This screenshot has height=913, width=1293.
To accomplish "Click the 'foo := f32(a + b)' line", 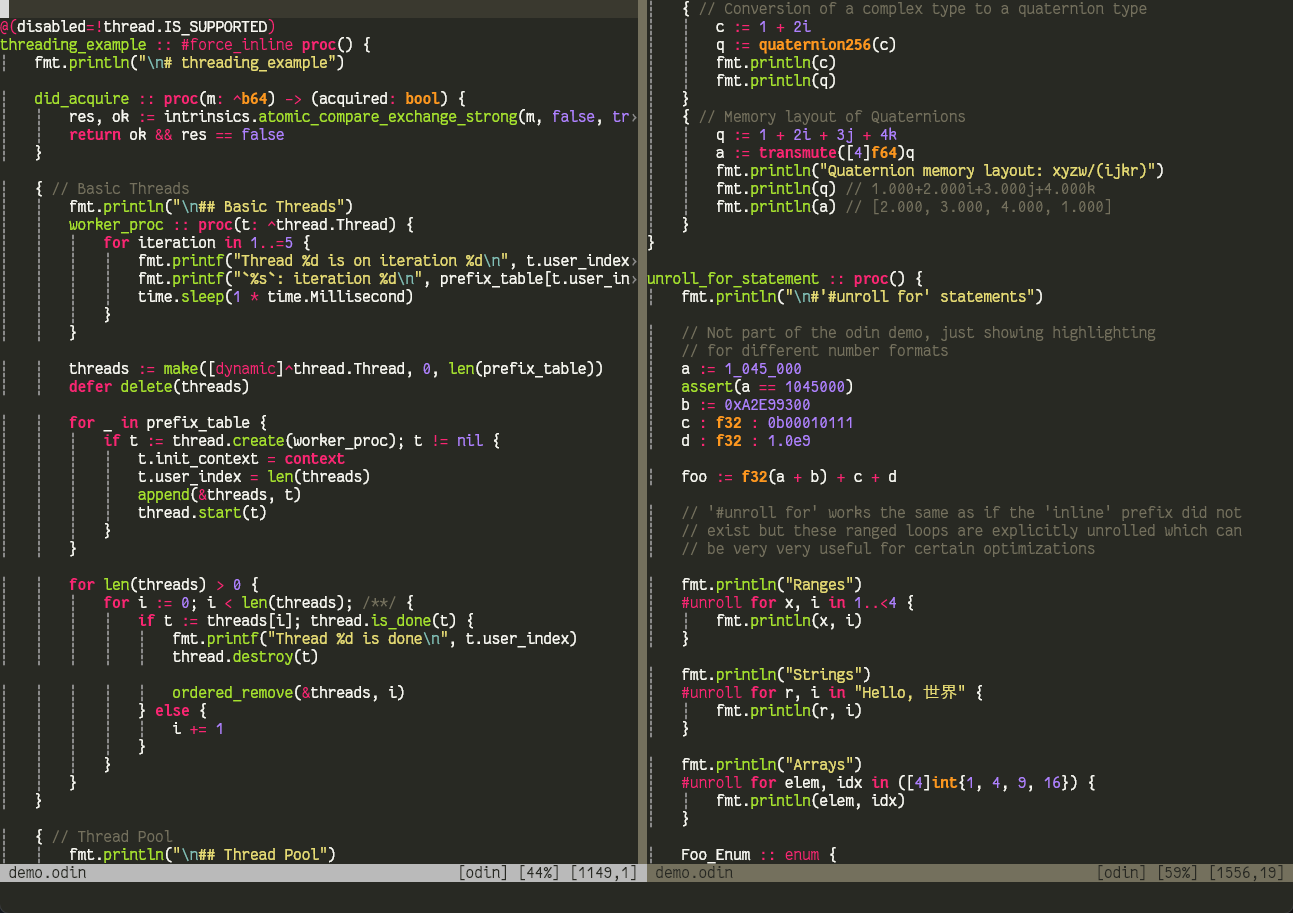I will click(789, 476).
